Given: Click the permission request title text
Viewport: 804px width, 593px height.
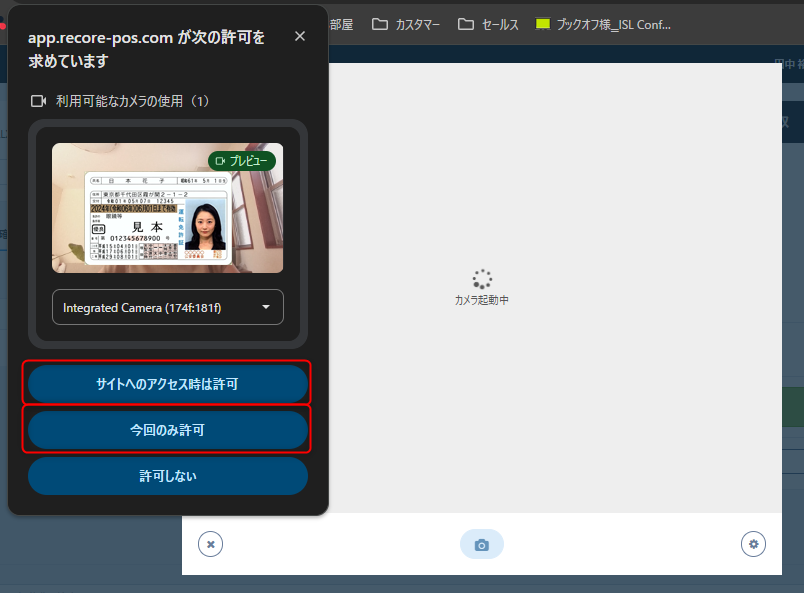Looking at the screenshot, I should tap(146, 49).
